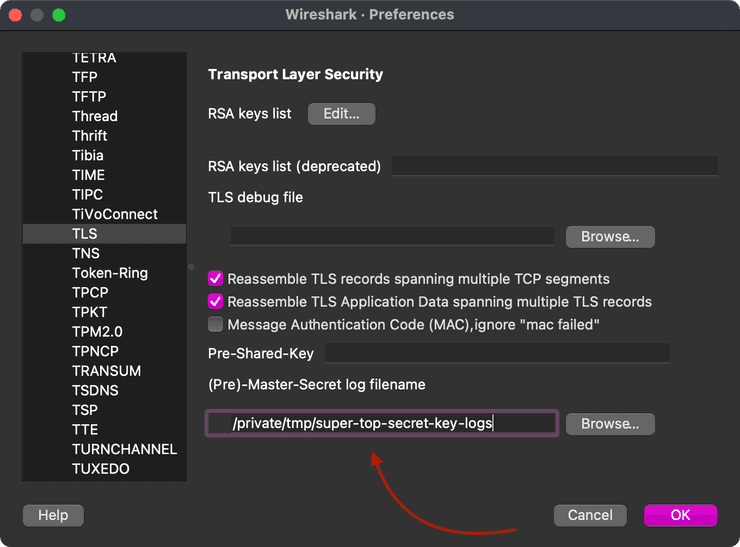This screenshot has width=740, height=547.
Task: Select TiVoConnect protocol entry
Action: tap(104, 214)
